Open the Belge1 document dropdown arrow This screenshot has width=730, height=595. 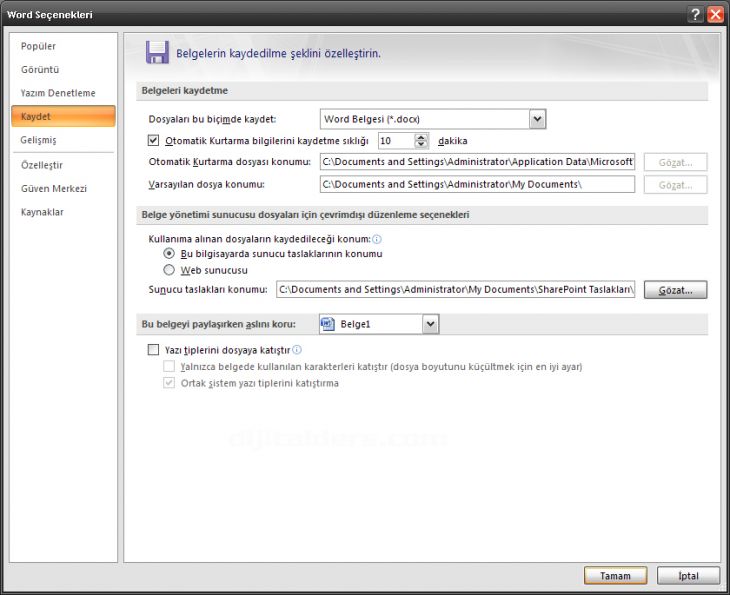pyautogui.click(x=431, y=324)
